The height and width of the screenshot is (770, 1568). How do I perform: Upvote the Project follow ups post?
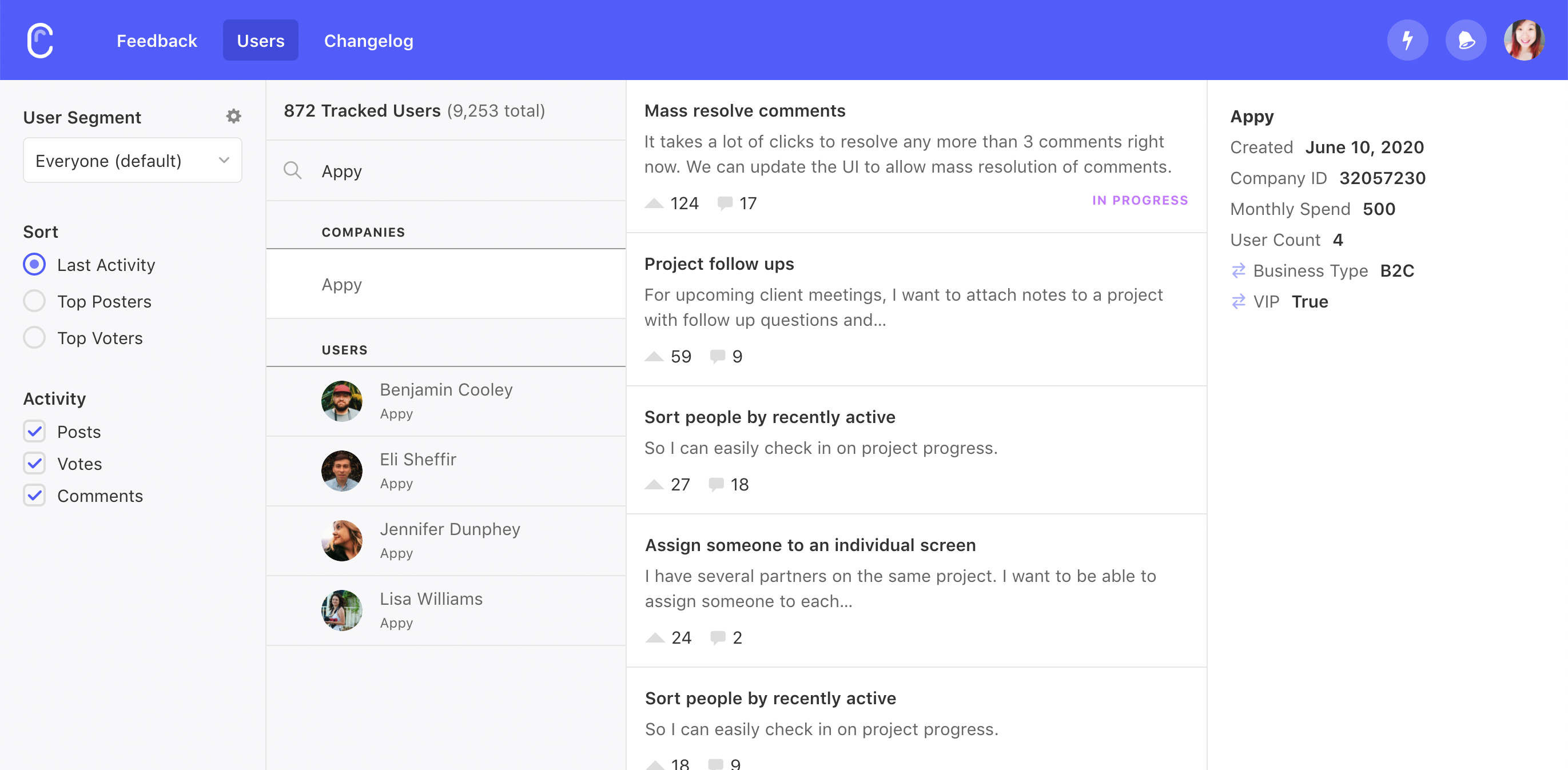click(x=654, y=357)
